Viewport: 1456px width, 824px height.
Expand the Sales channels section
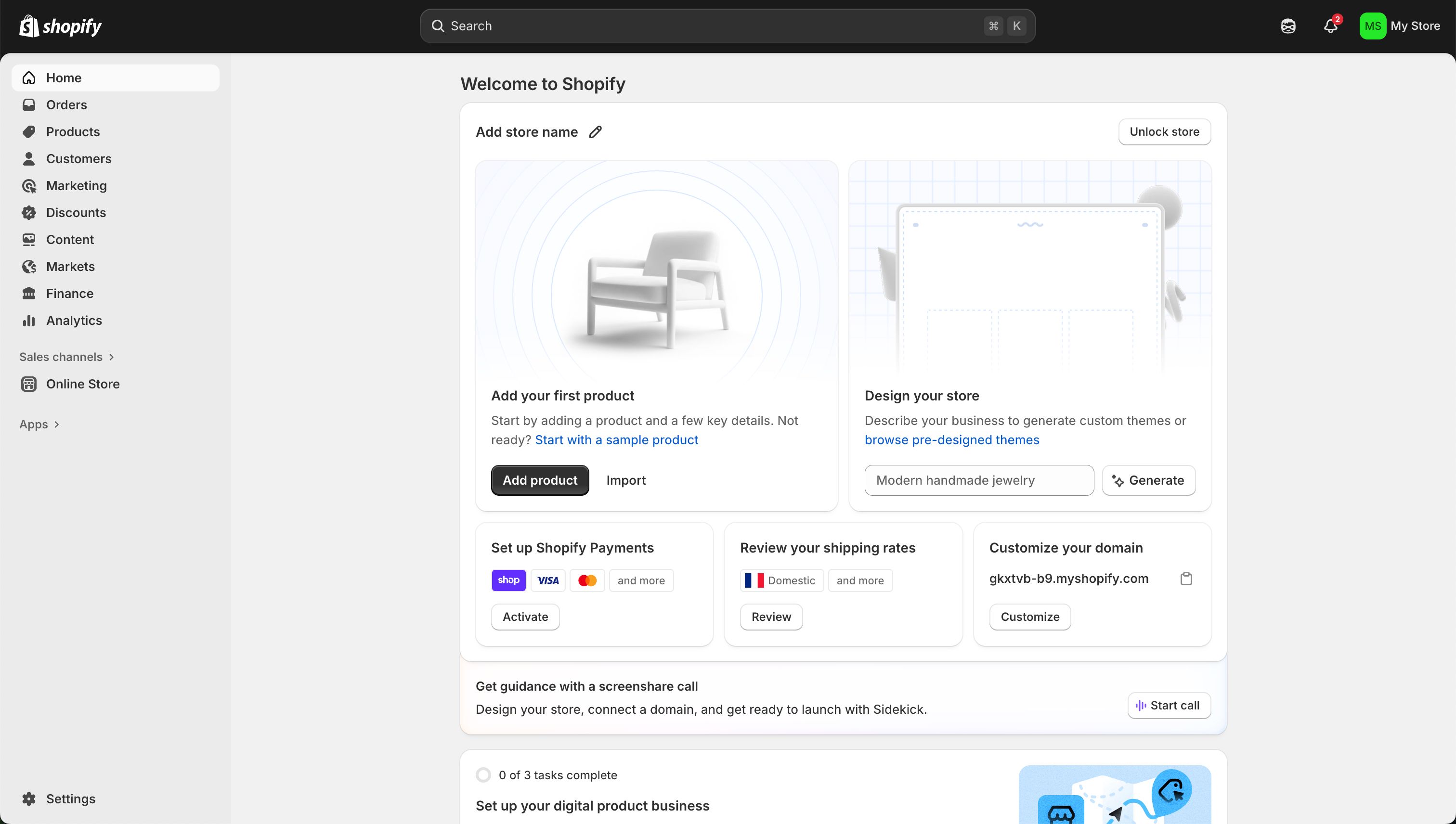pyautogui.click(x=66, y=357)
